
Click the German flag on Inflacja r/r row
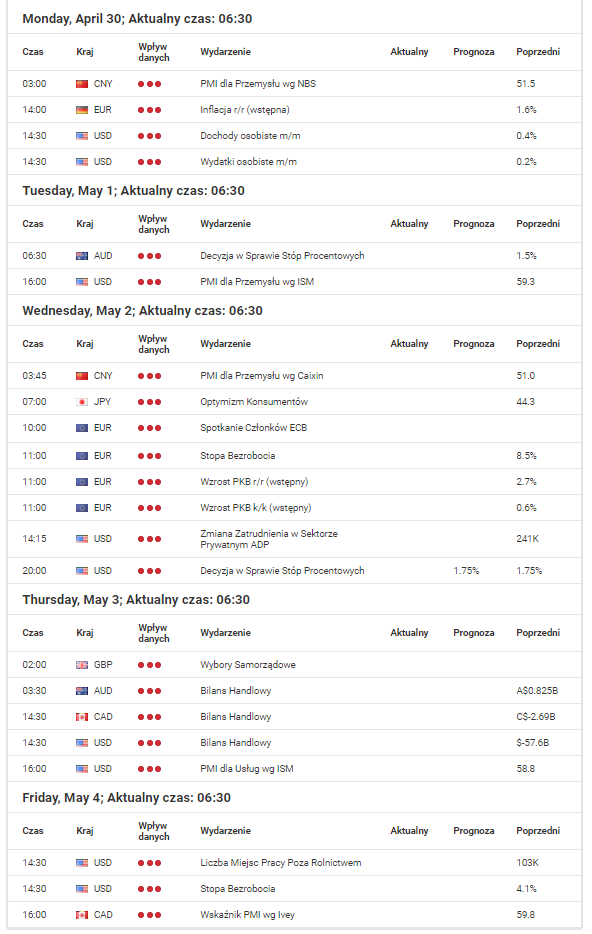[x=82, y=110]
